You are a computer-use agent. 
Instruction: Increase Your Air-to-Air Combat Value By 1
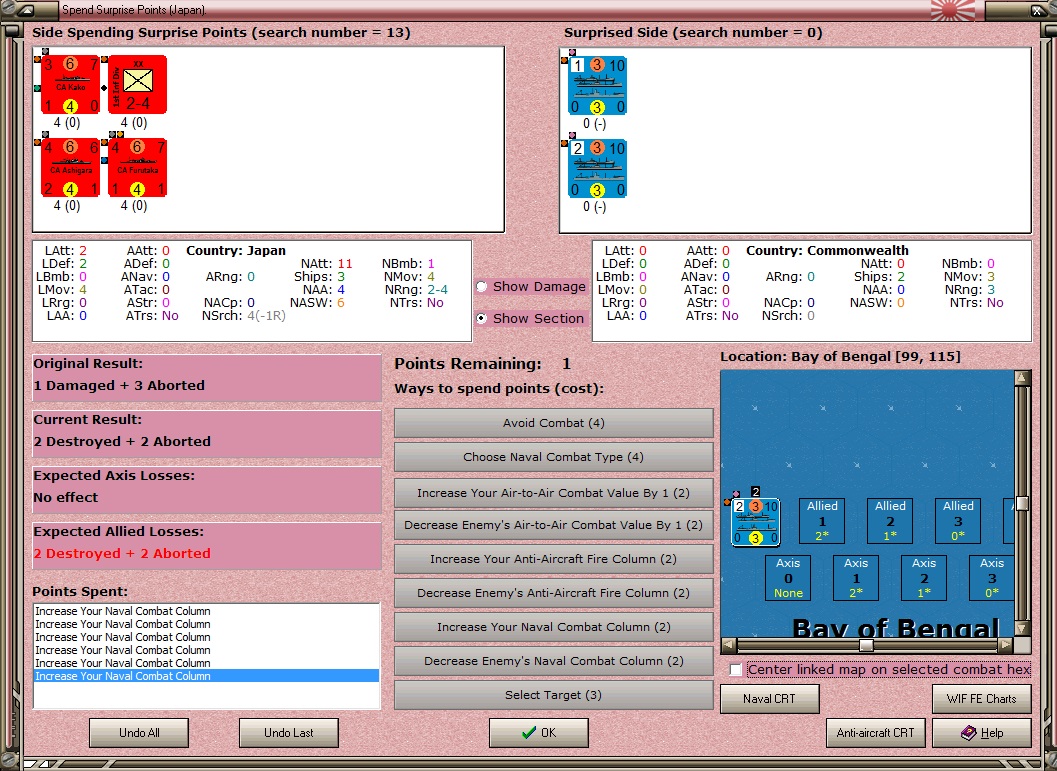(553, 493)
